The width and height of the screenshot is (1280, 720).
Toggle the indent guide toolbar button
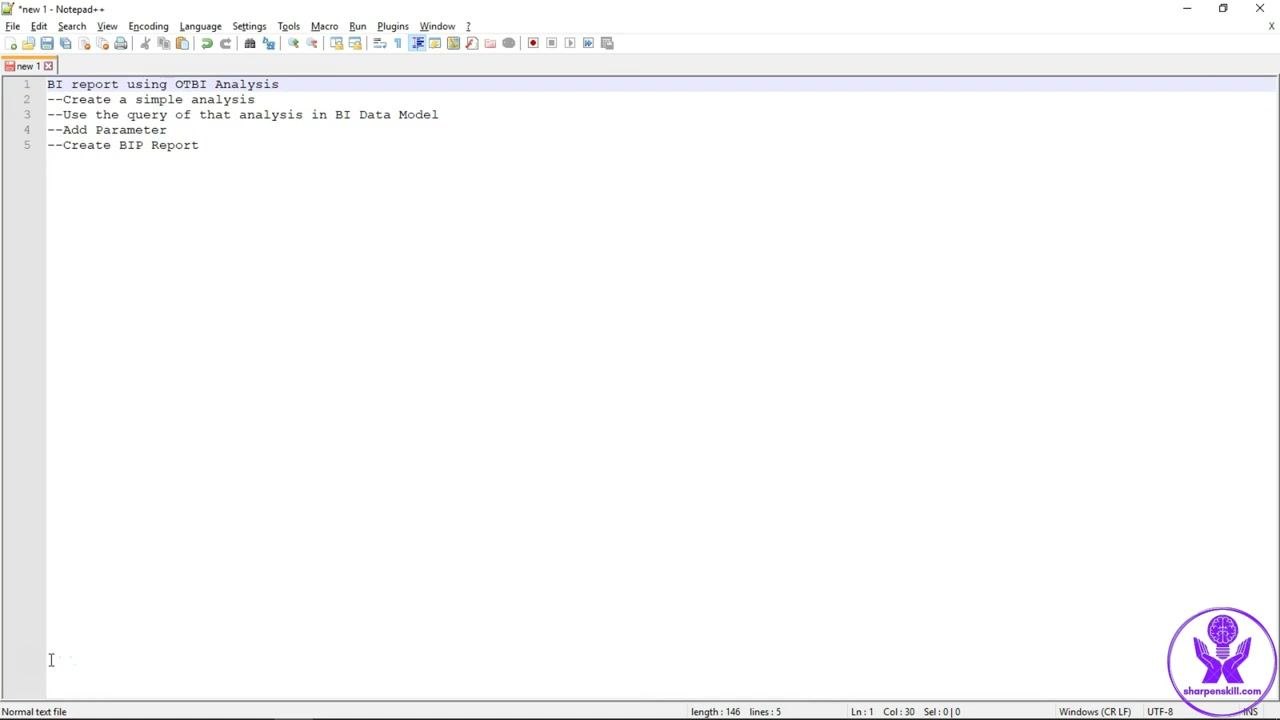417,43
